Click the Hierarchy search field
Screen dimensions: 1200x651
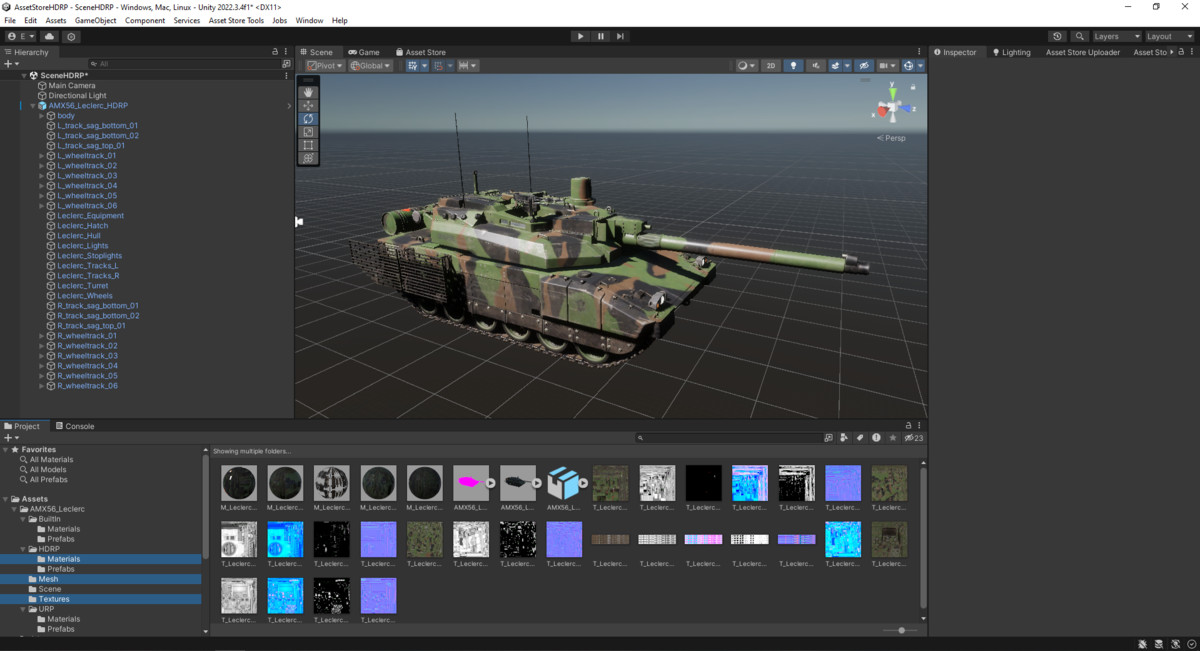[x=185, y=64]
